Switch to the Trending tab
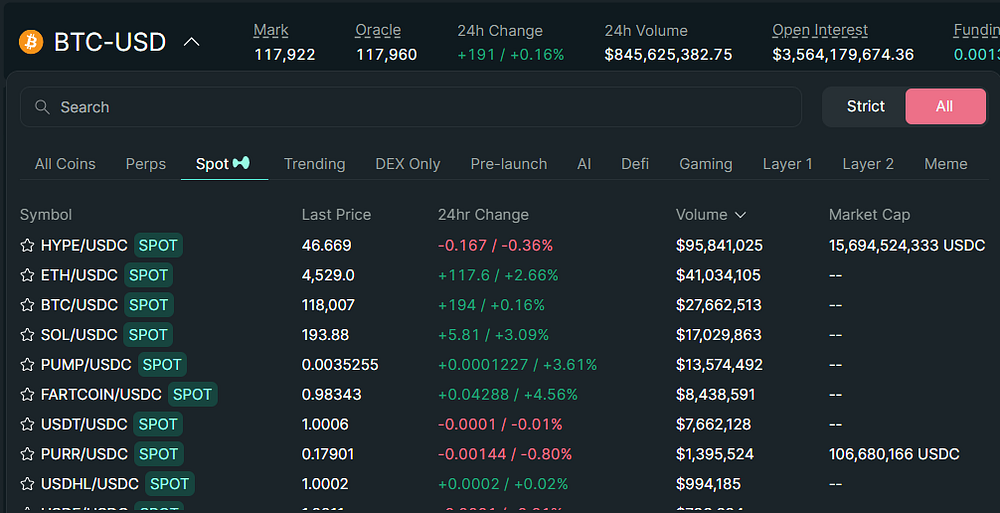This screenshot has height=513, width=1000. [314, 164]
